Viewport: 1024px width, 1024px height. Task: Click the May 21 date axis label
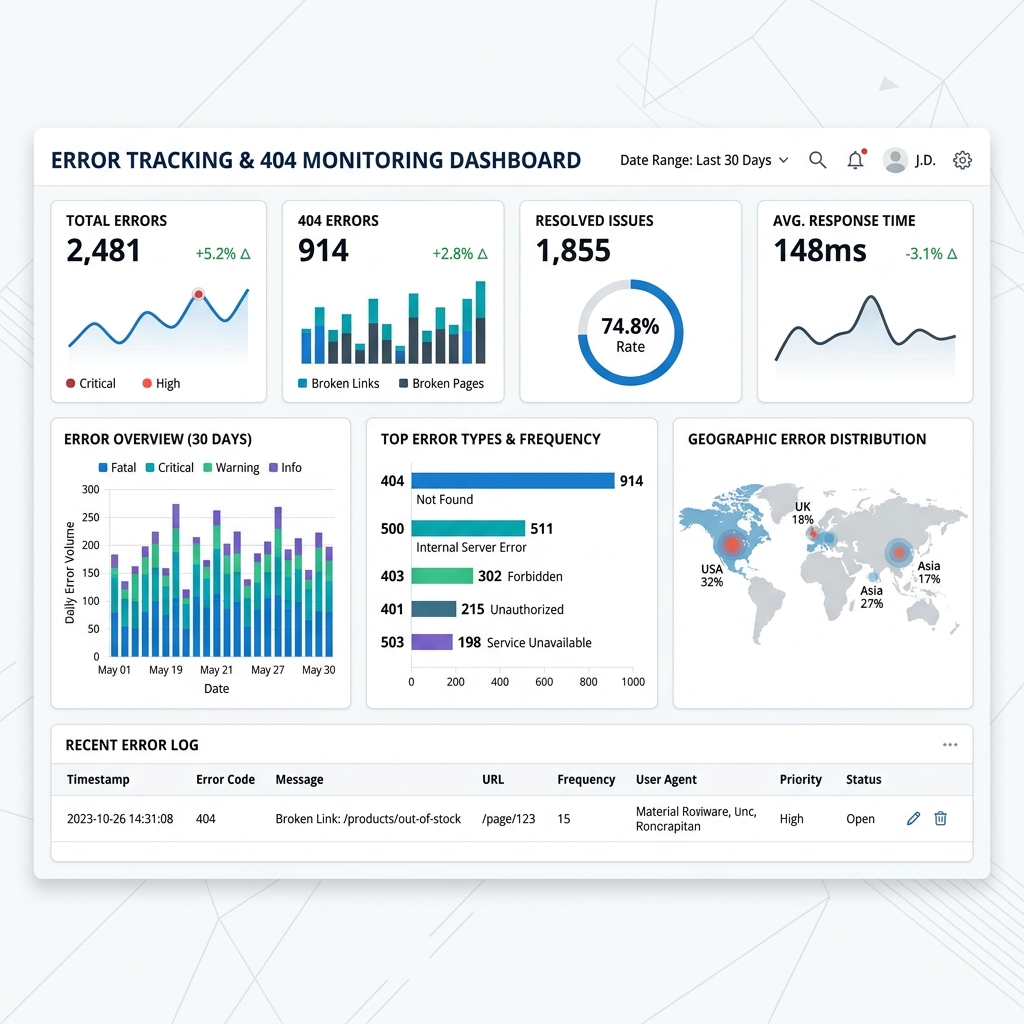pos(216,669)
